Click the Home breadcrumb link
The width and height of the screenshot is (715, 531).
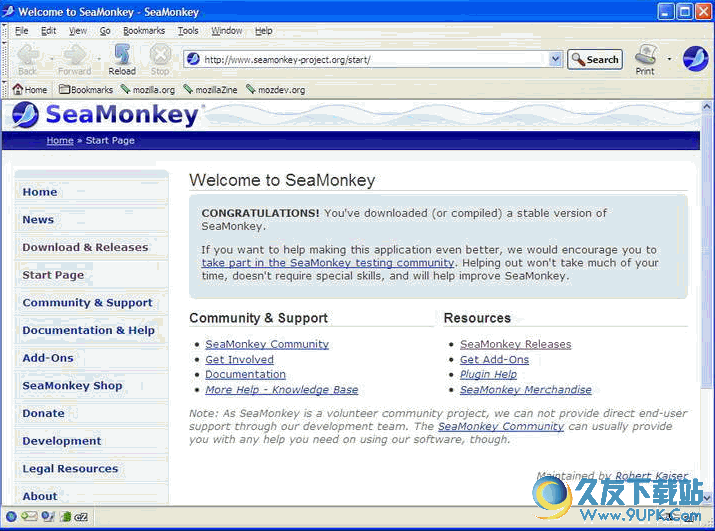pyautogui.click(x=60, y=141)
